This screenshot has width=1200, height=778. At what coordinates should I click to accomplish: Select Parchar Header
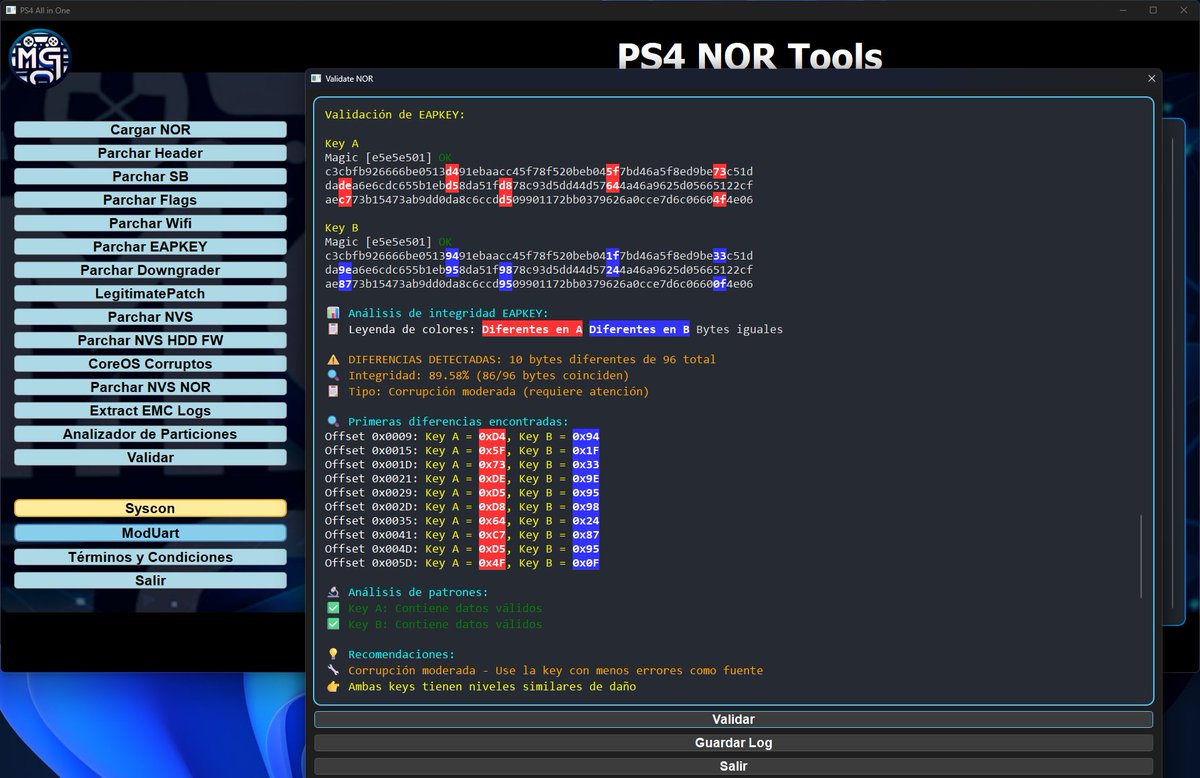[x=150, y=153]
